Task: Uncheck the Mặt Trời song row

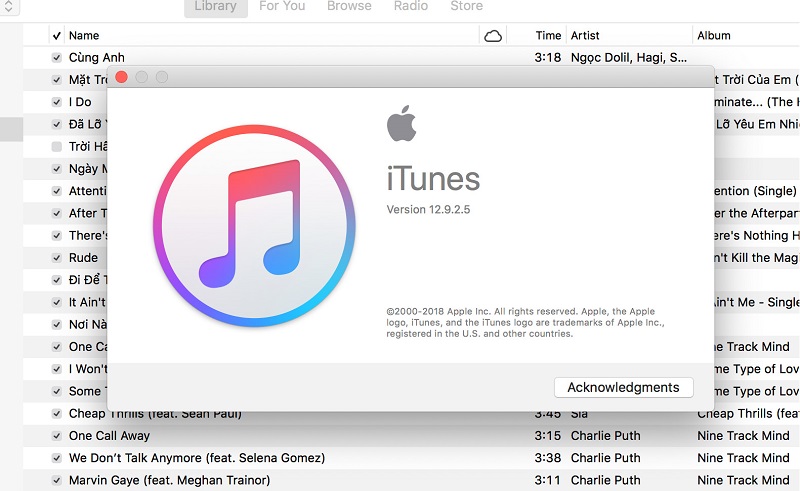Action: [x=57, y=80]
